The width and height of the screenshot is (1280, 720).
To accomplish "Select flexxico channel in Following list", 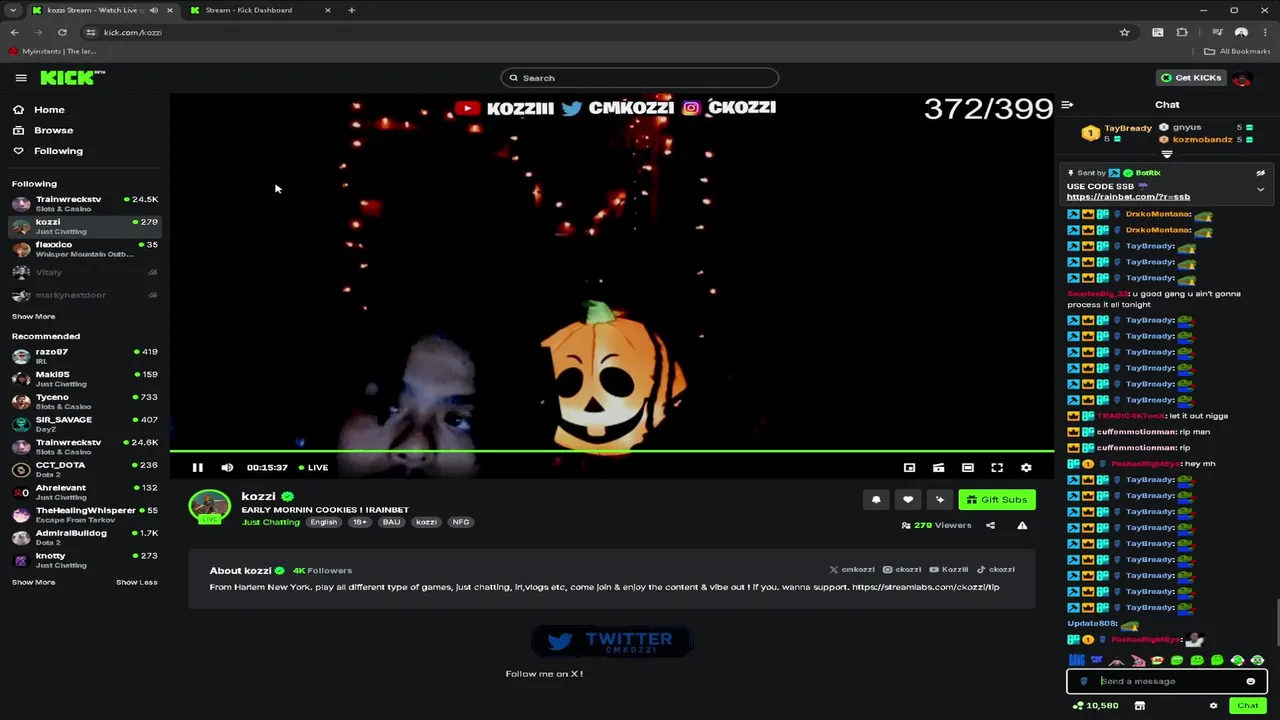I will (84, 248).
